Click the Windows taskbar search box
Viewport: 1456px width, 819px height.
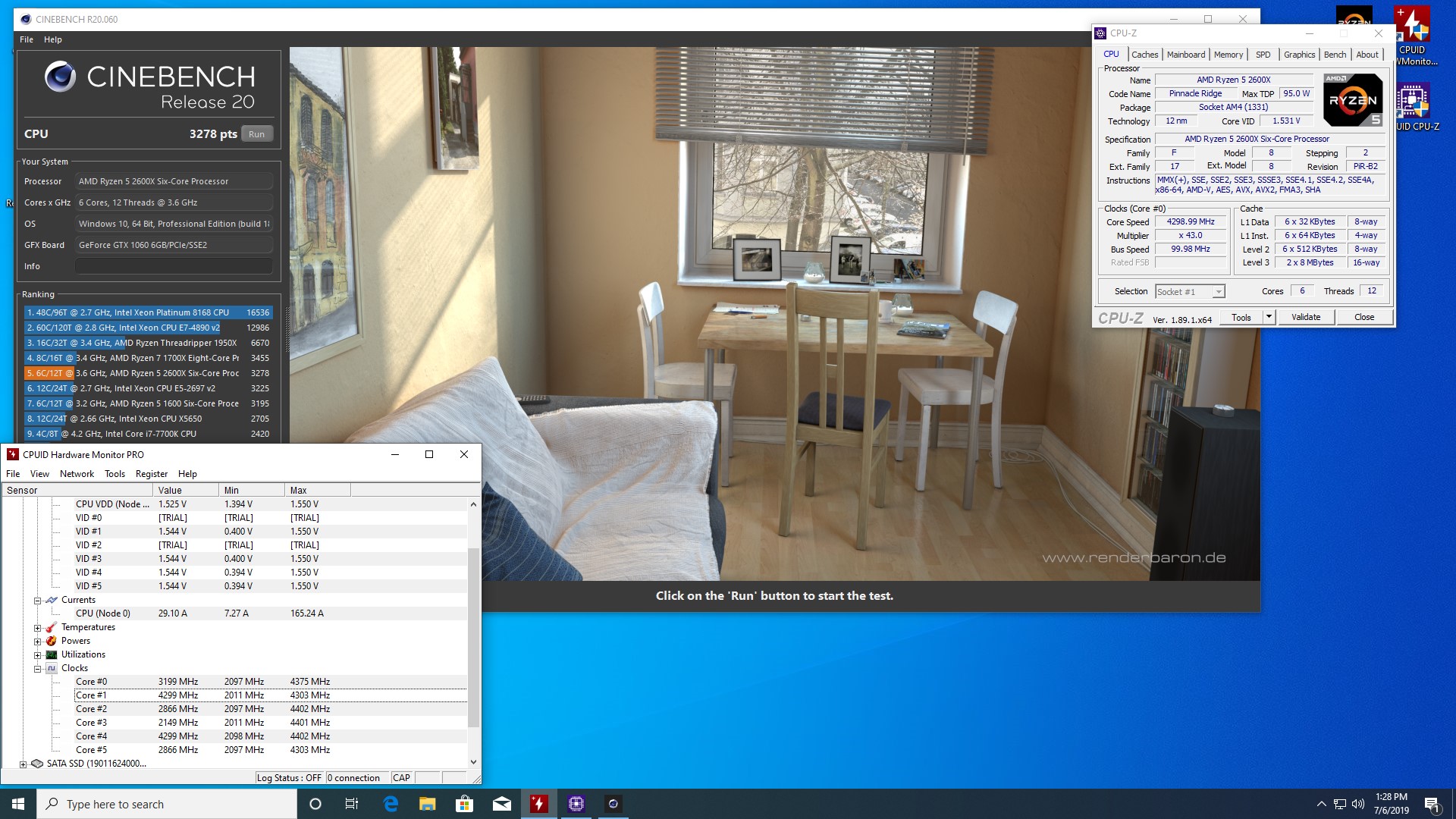167,804
